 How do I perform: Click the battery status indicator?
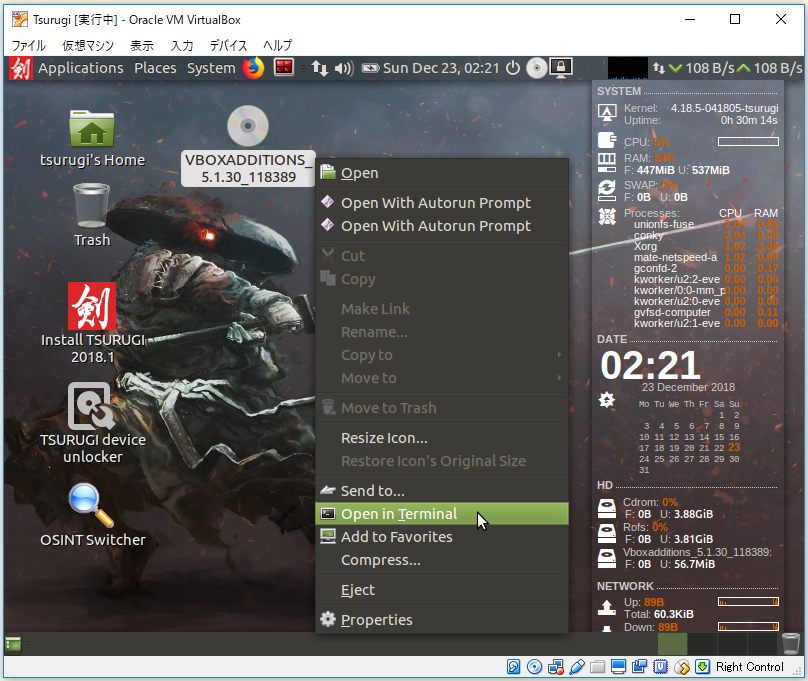pyautogui.click(x=370, y=68)
